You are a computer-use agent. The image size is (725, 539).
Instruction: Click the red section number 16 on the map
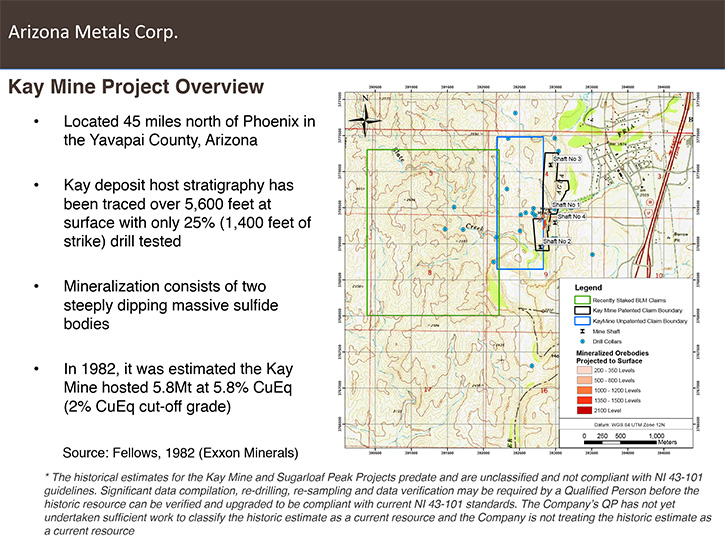[x=544, y=391]
